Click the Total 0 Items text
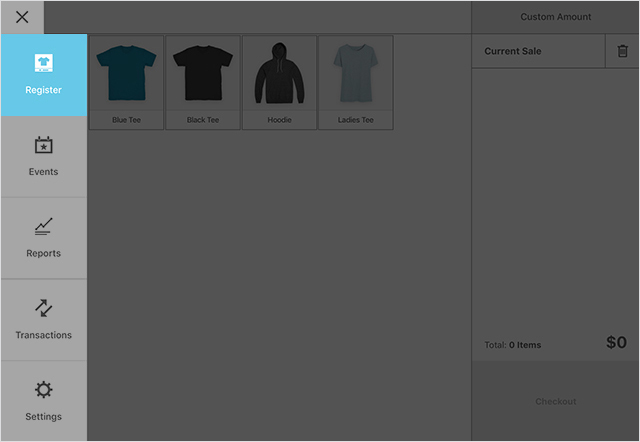The height and width of the screenshot is (442, 640). [512, 345]
